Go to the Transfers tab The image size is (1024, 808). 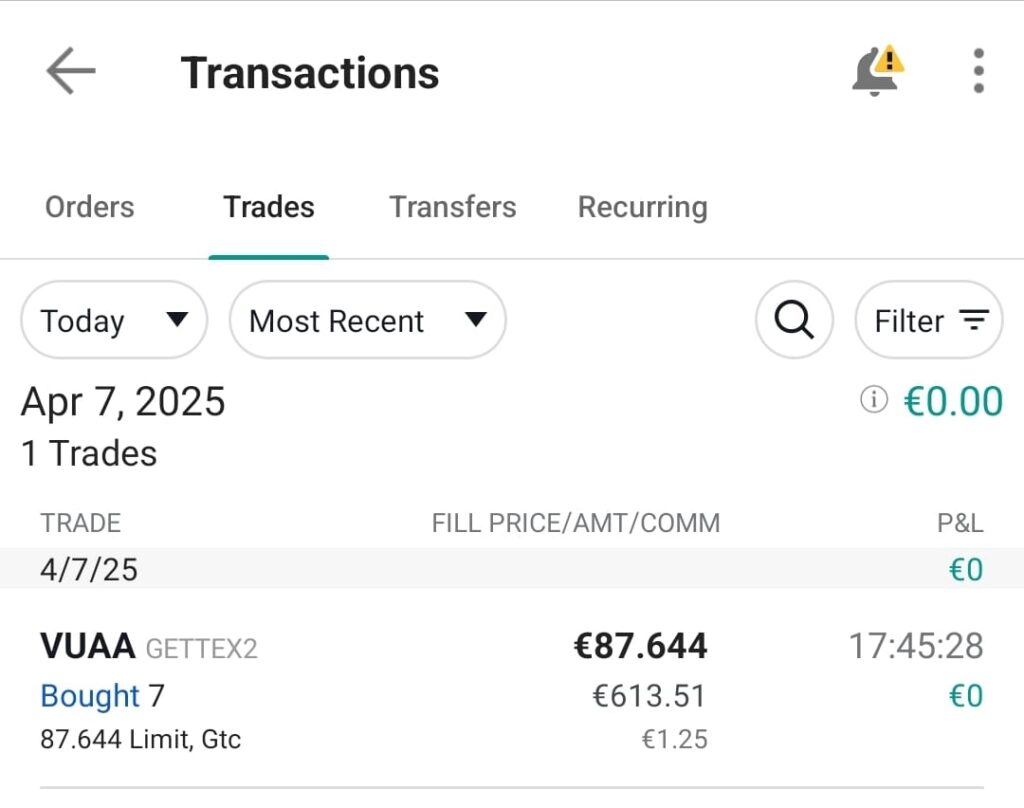point(453,207)
